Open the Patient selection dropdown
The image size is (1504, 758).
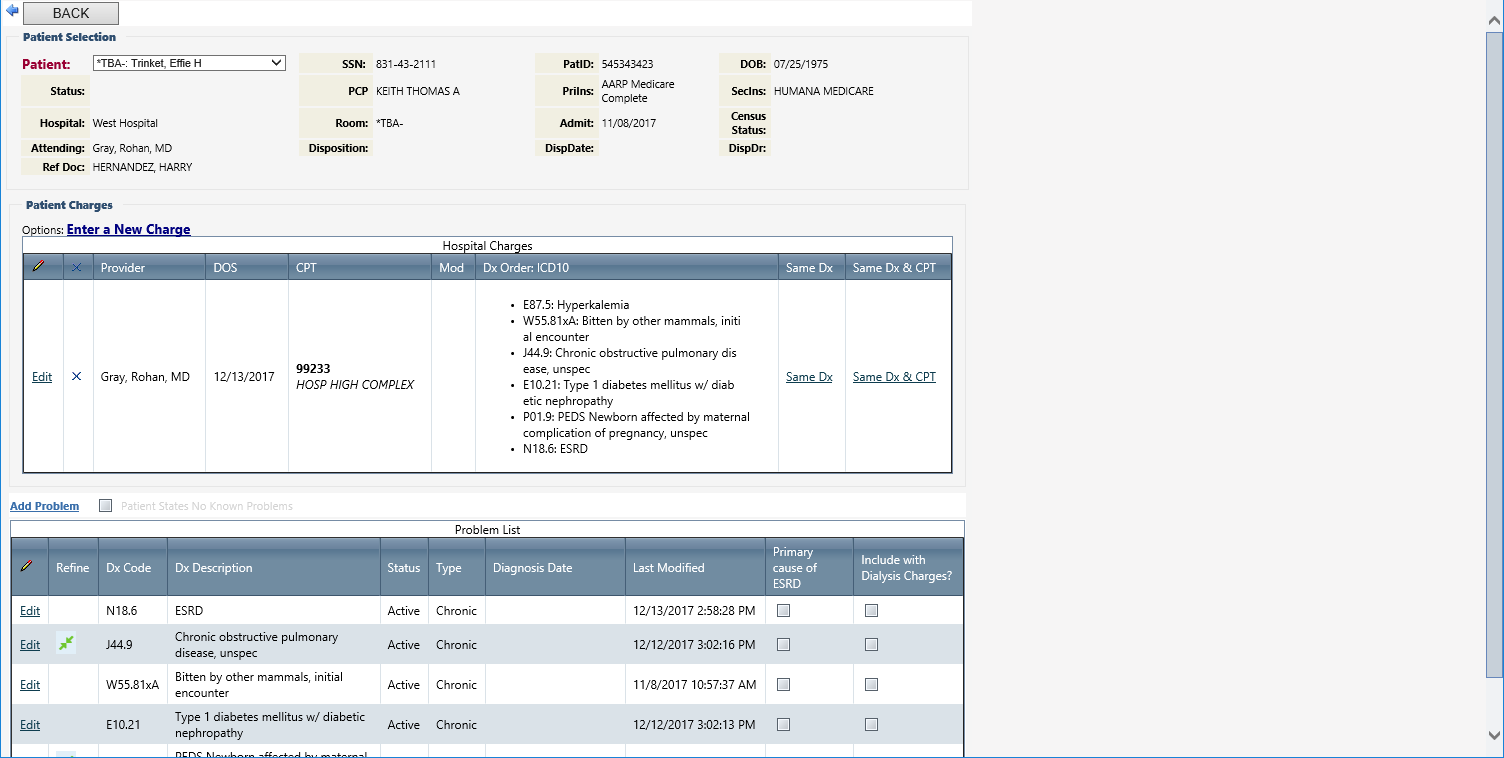tap(276, 63)
